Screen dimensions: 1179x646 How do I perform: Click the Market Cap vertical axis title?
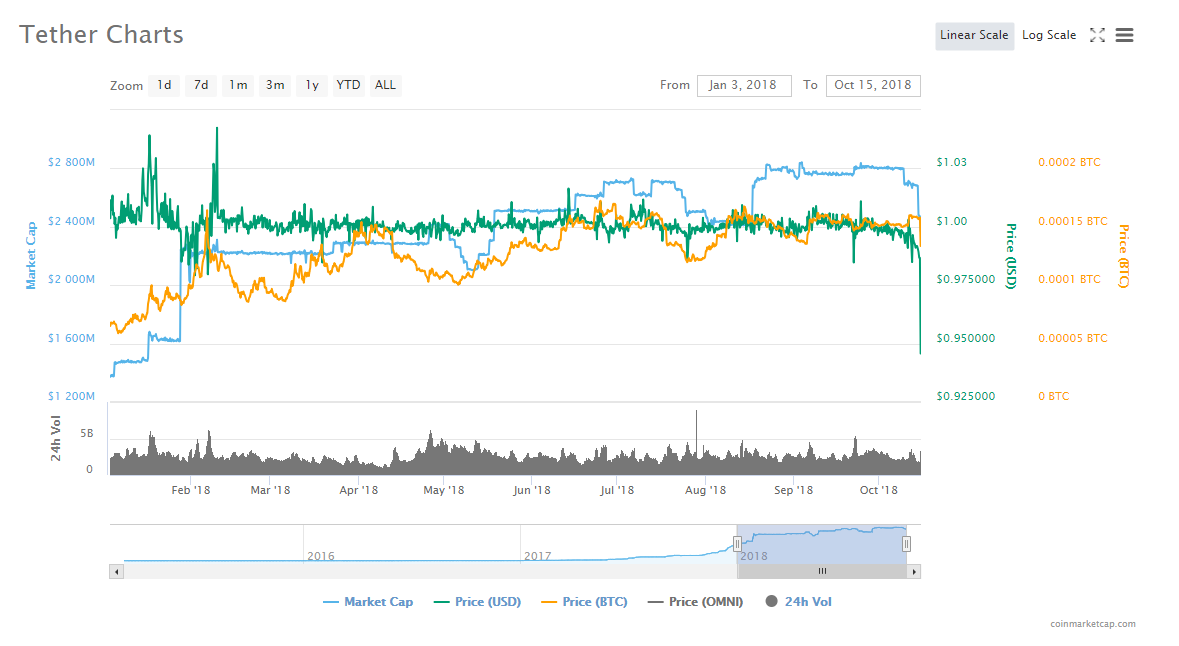coord(31,255)
